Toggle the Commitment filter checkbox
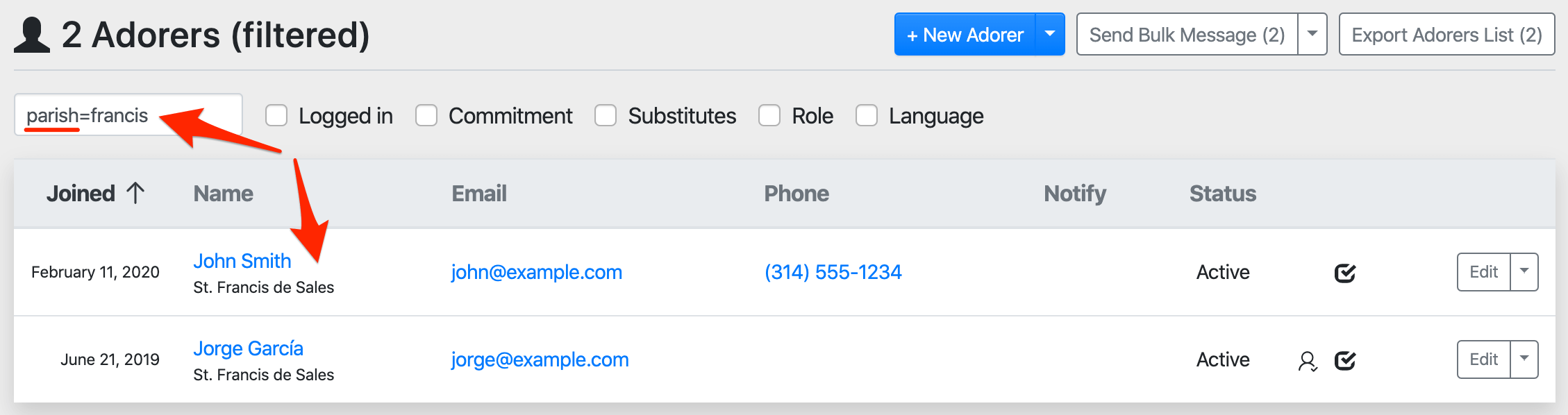 click(x=426, y=115)
